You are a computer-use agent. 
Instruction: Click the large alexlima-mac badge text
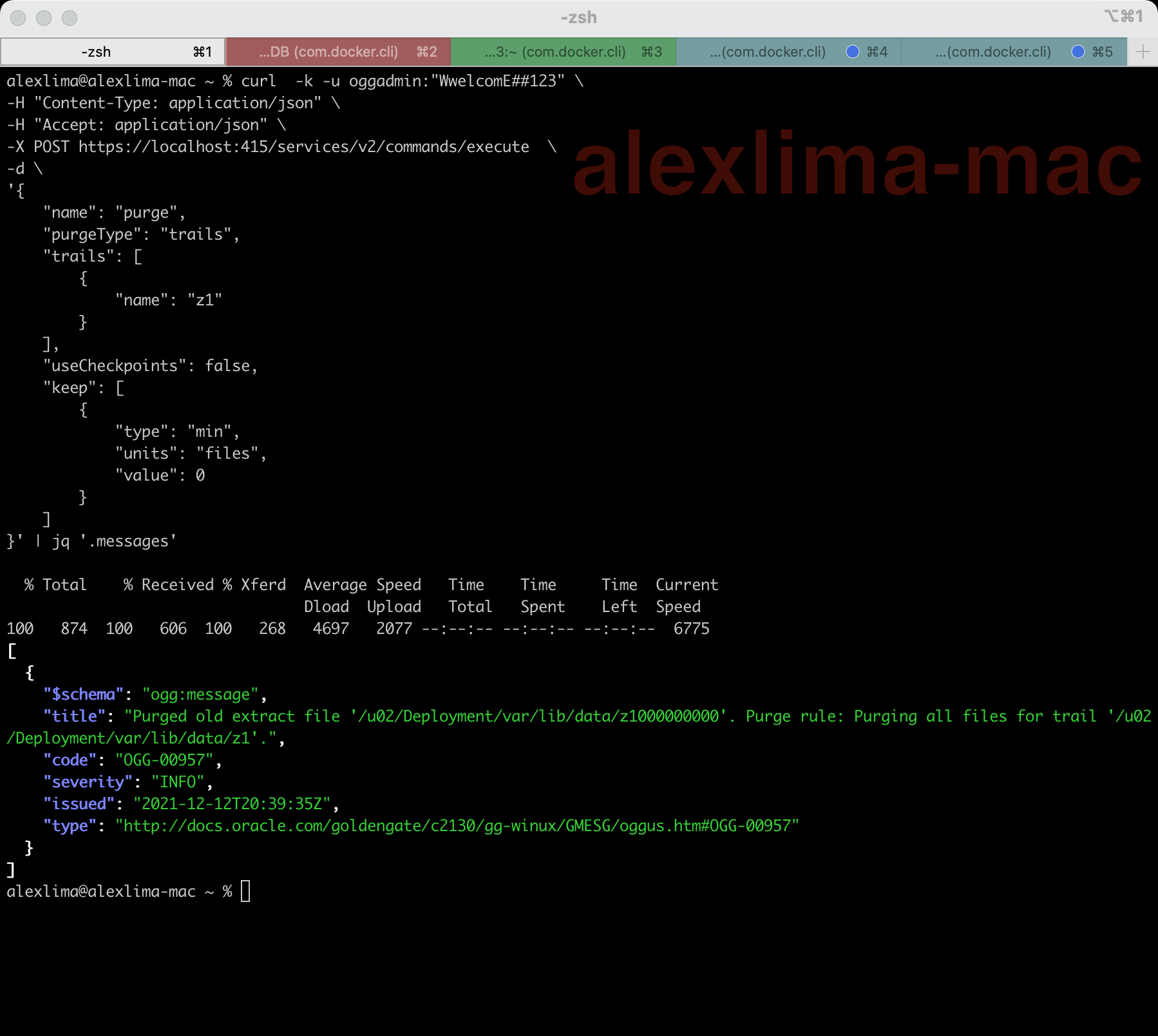tap(857, 164)
